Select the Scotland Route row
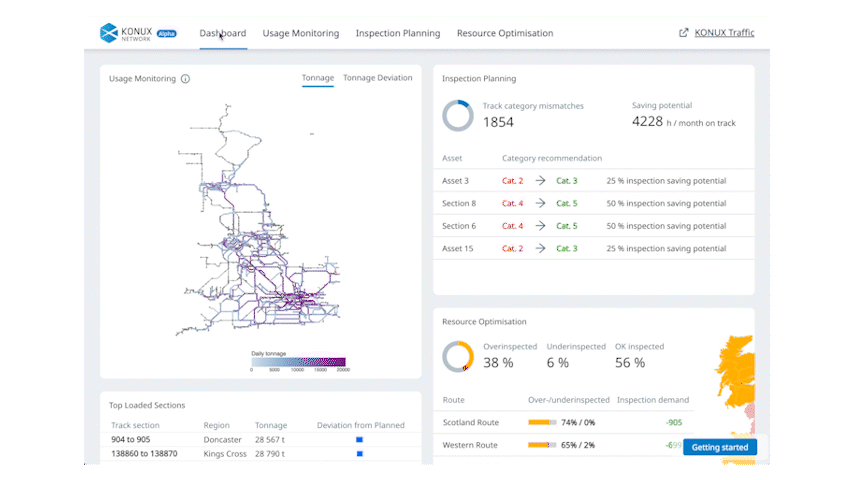Viewport: 854px width, 480px height. coord(567,422)
